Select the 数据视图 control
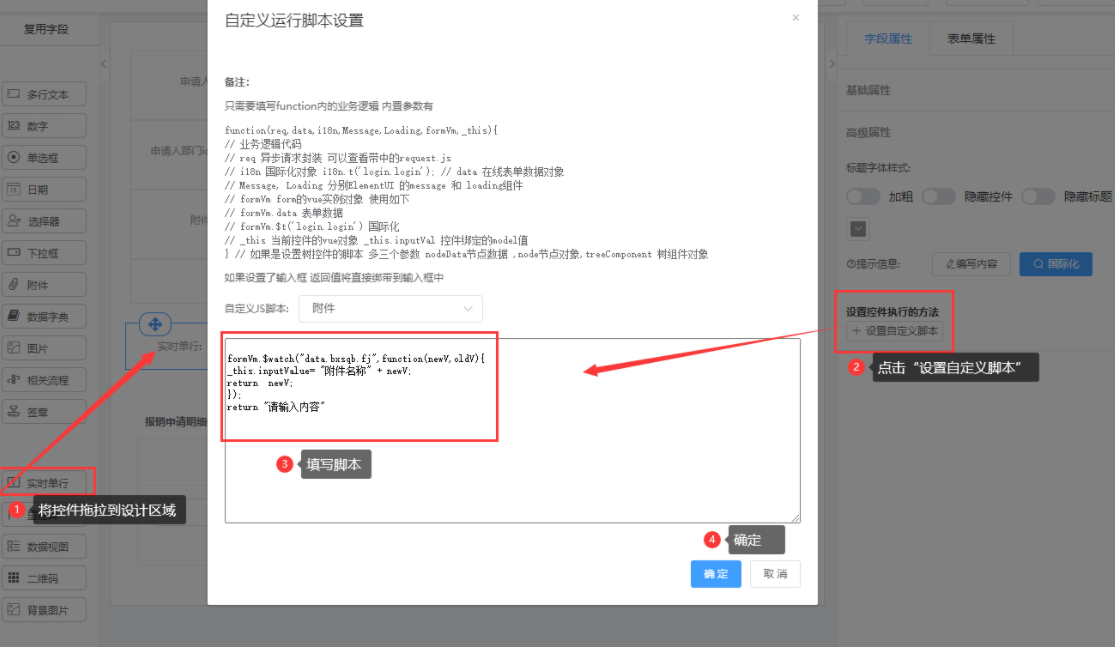This screenshot has width=1115, height=650. (44, 546)
